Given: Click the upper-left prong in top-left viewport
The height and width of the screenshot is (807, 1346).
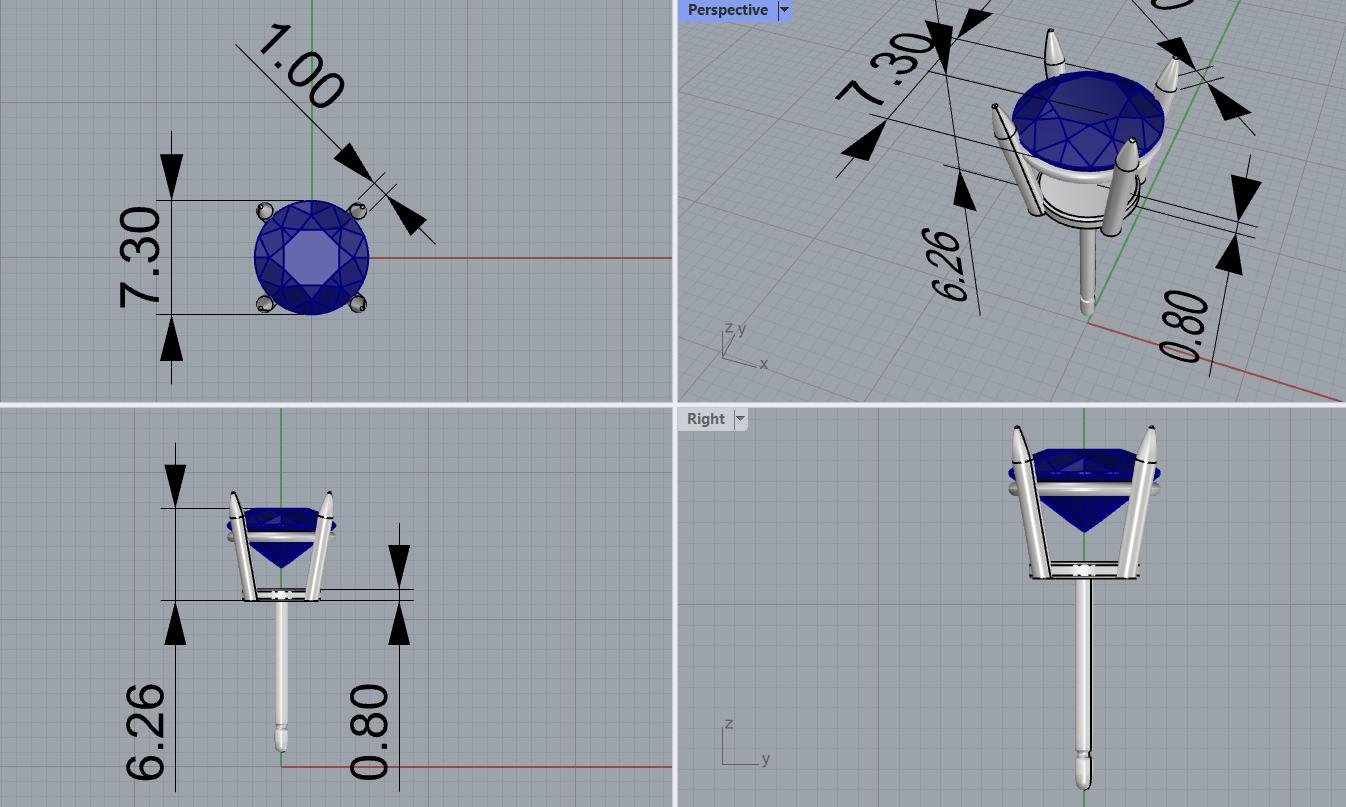Looking at the screenshot, I should tap(265, 210).
